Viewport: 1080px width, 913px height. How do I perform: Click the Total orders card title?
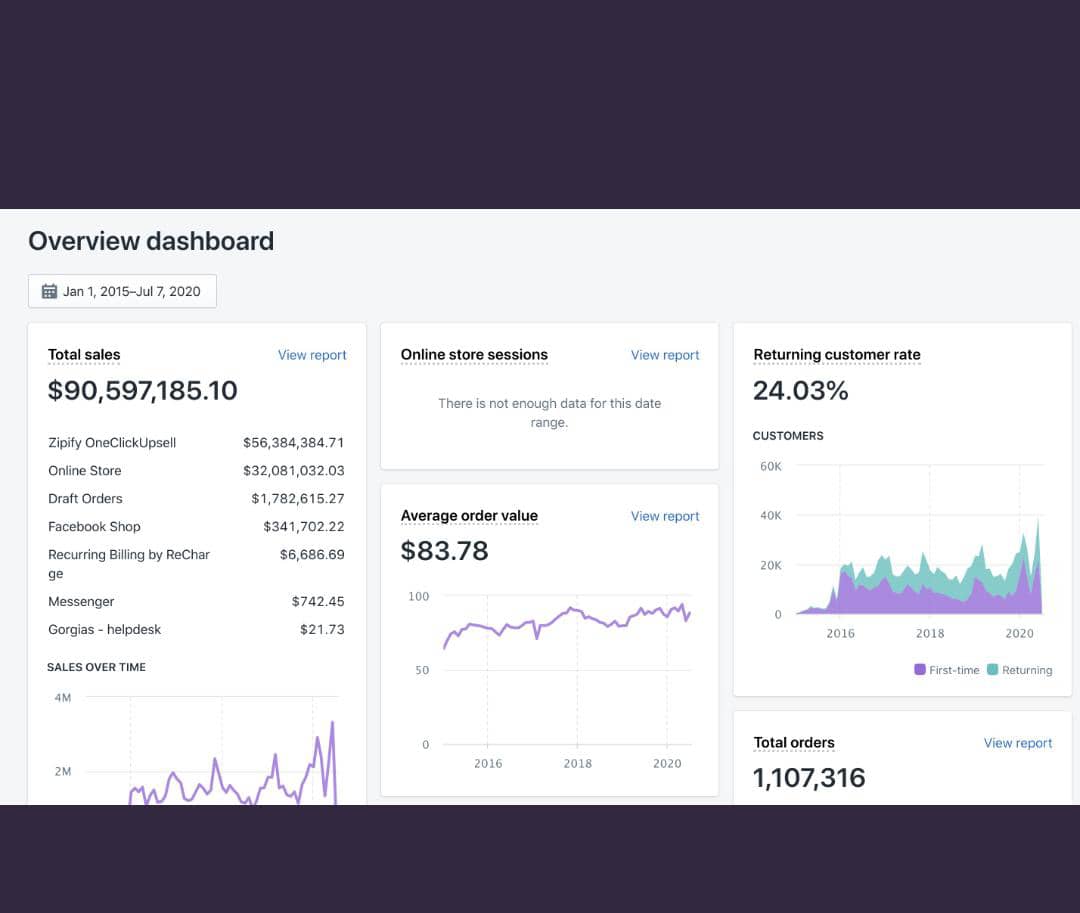click(794, 743)
